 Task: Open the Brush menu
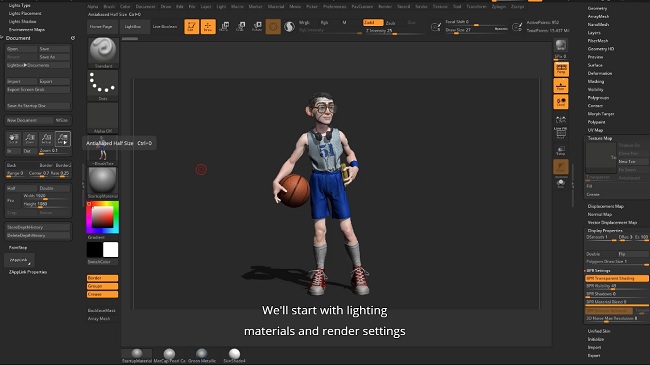tap(109, 7)
